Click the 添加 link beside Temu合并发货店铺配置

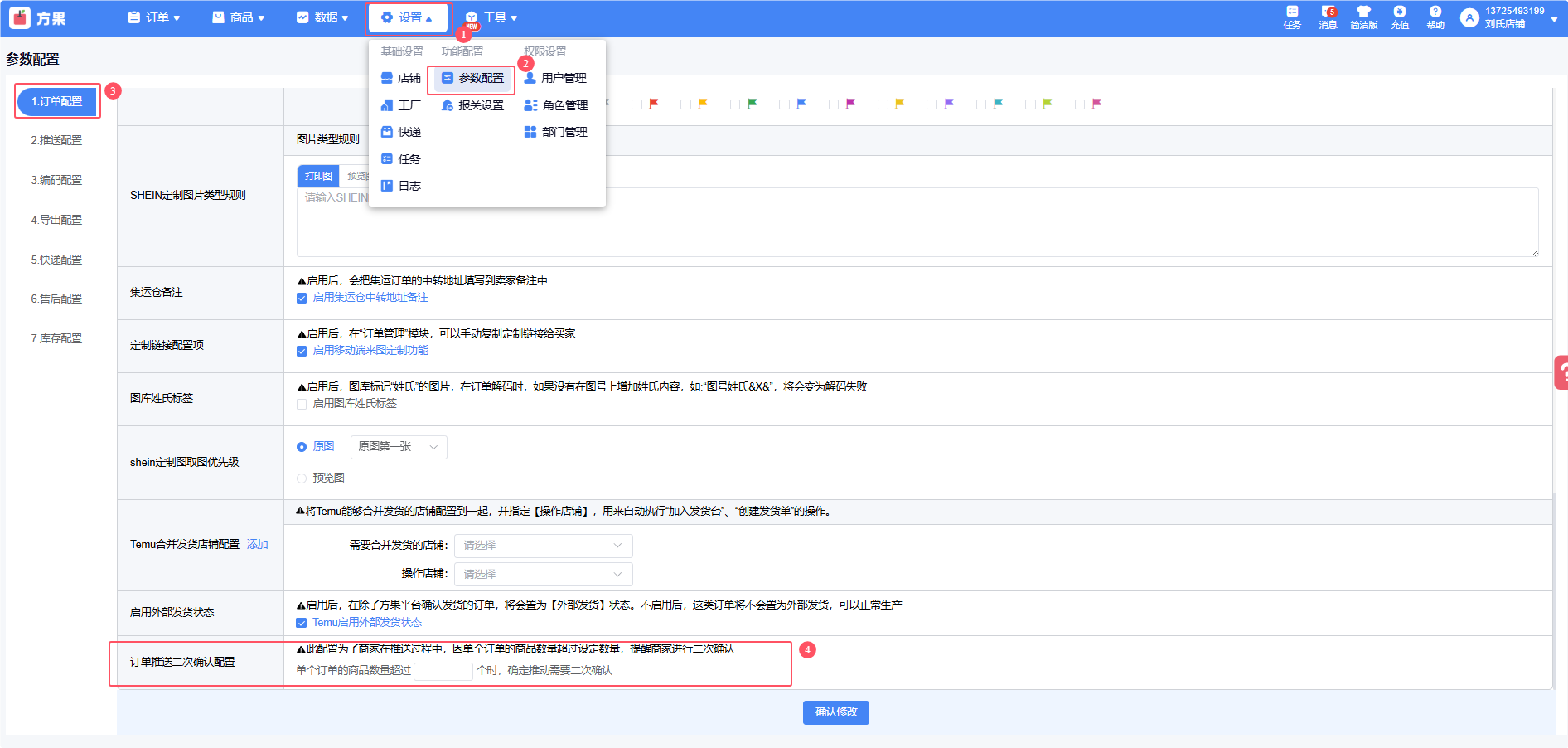point(258,545)
